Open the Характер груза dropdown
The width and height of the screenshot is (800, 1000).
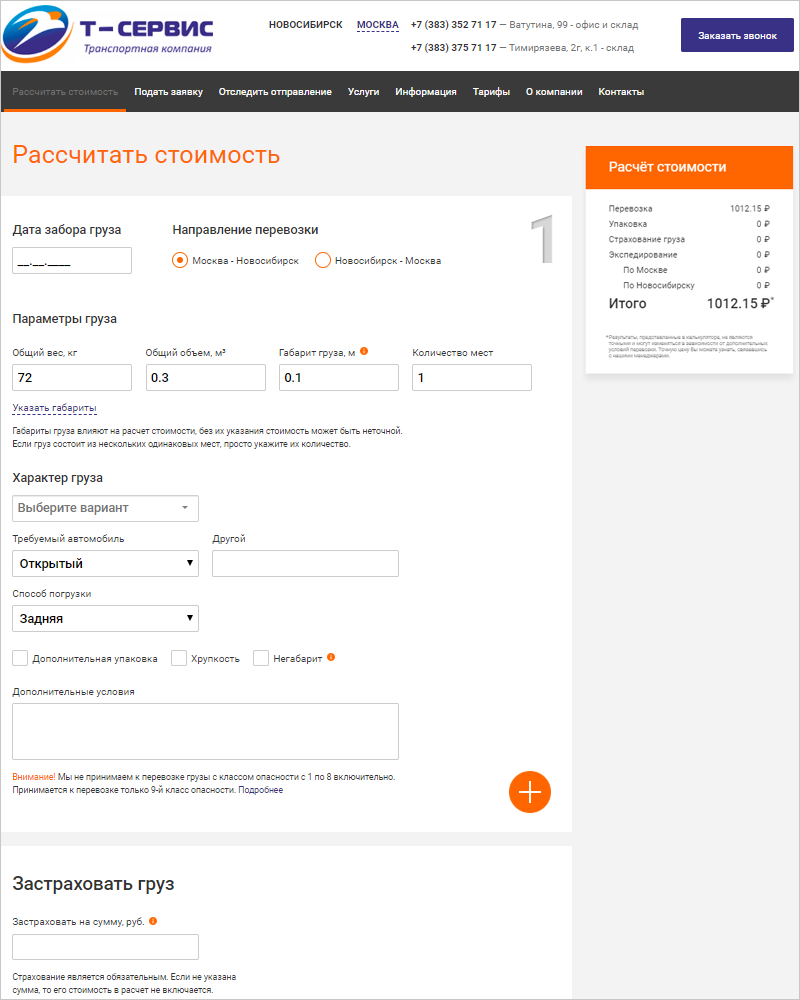coord(105,508)
